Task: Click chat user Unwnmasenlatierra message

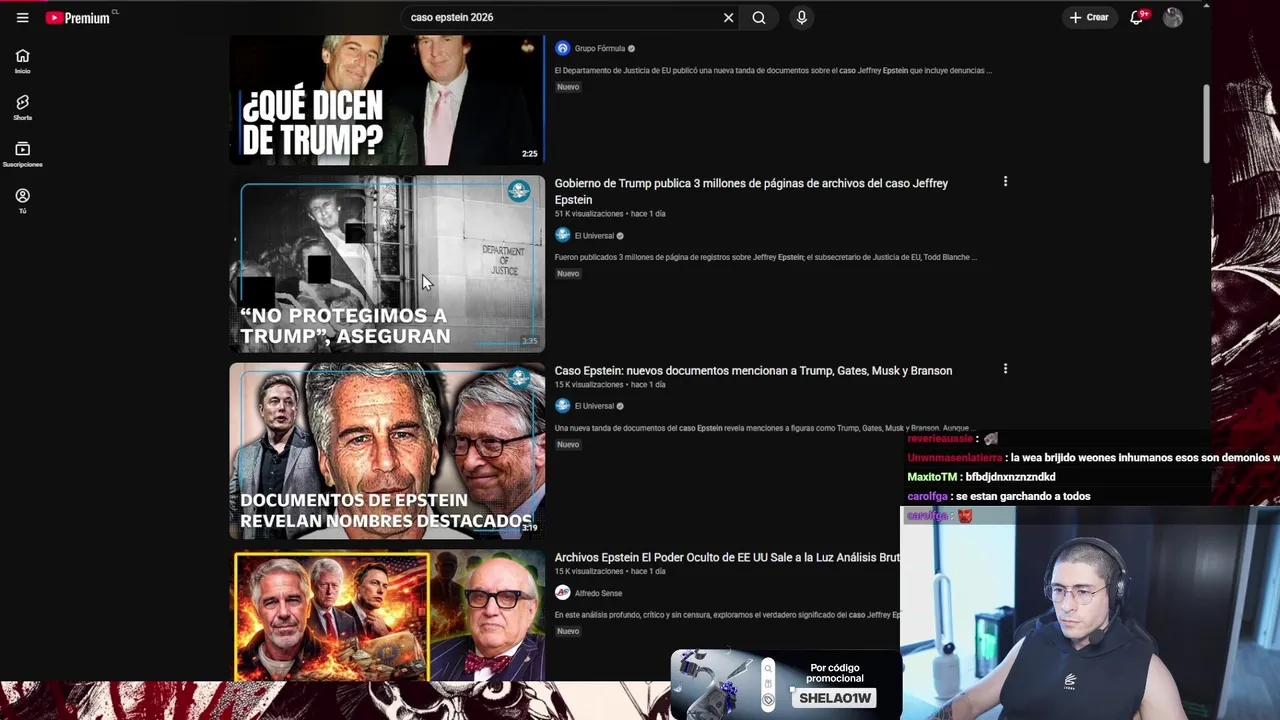Action: click(x=1093, y=458)
